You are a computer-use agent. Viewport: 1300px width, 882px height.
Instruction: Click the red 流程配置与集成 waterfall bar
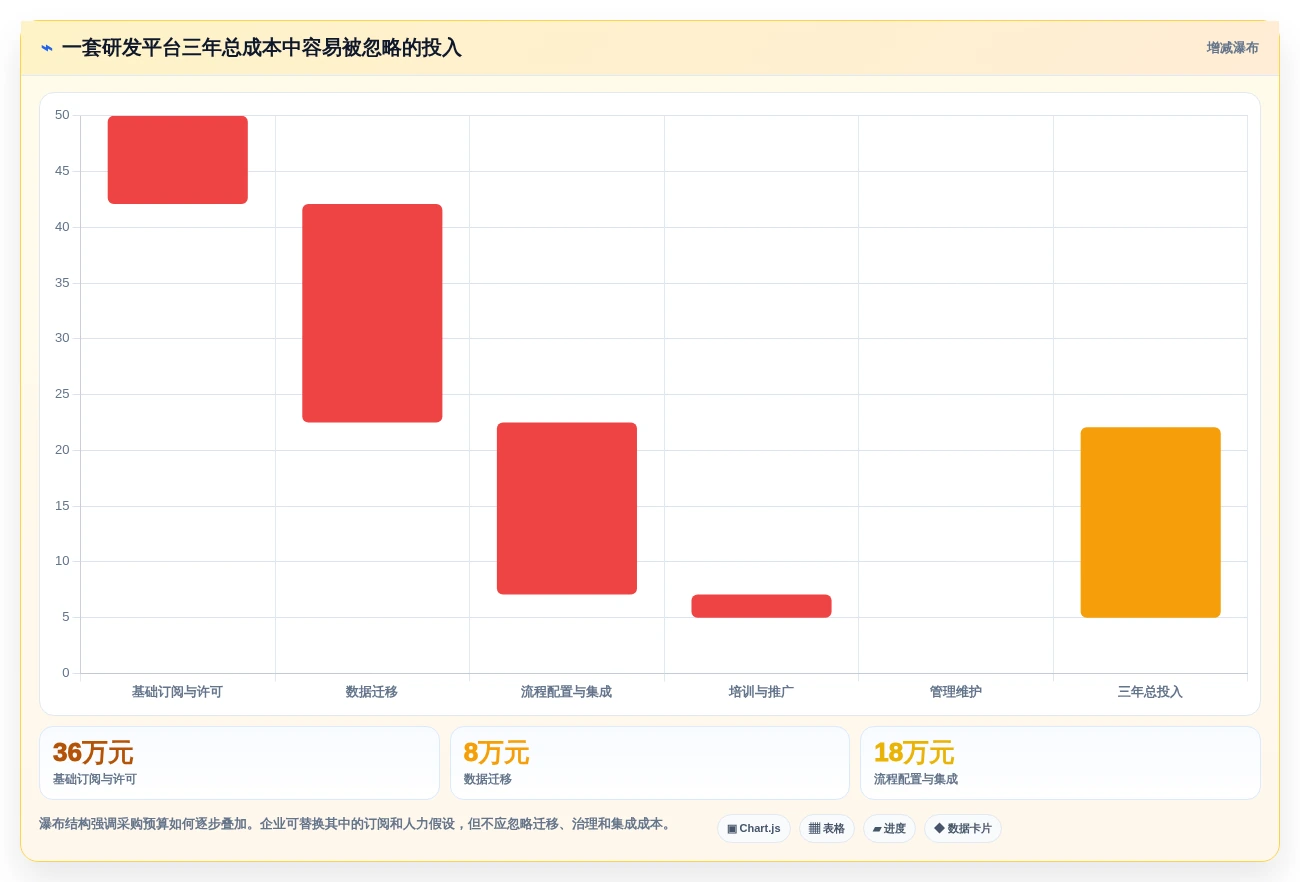coord(567,508)
